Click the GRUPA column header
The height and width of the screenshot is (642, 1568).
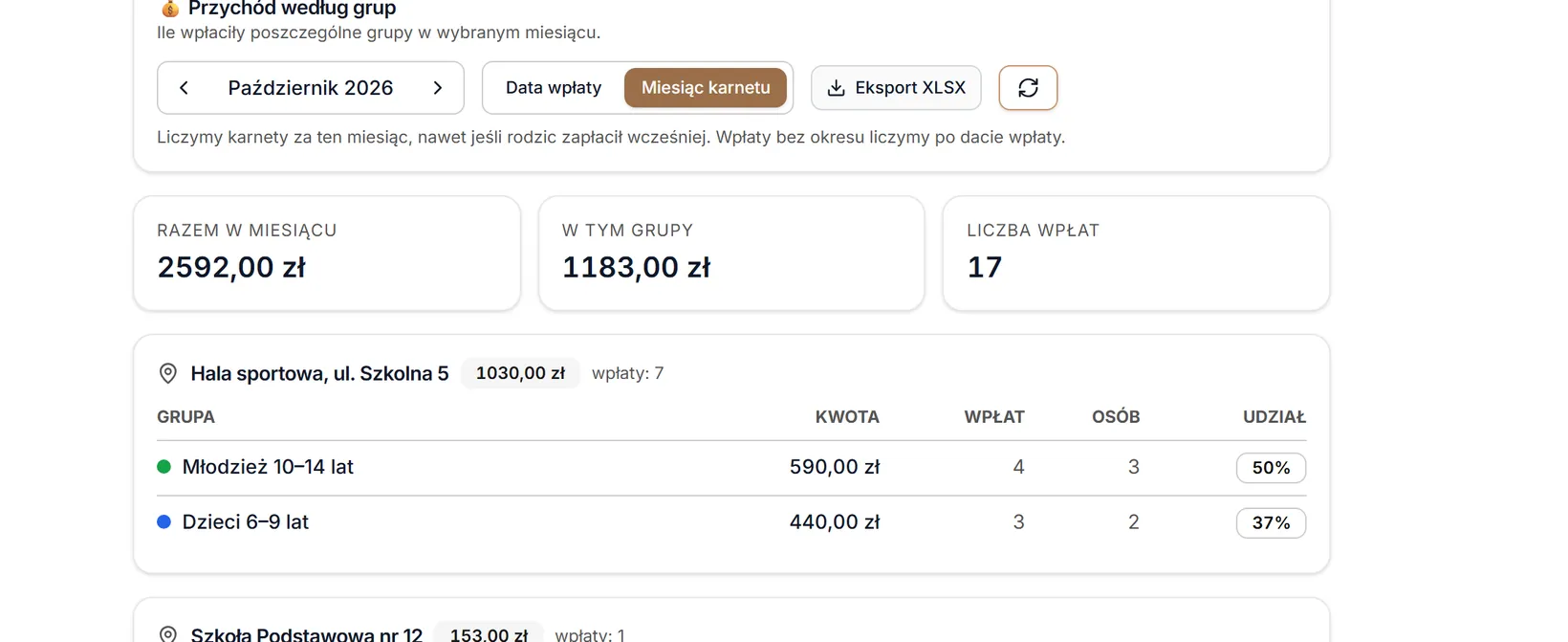coord(185,417)
